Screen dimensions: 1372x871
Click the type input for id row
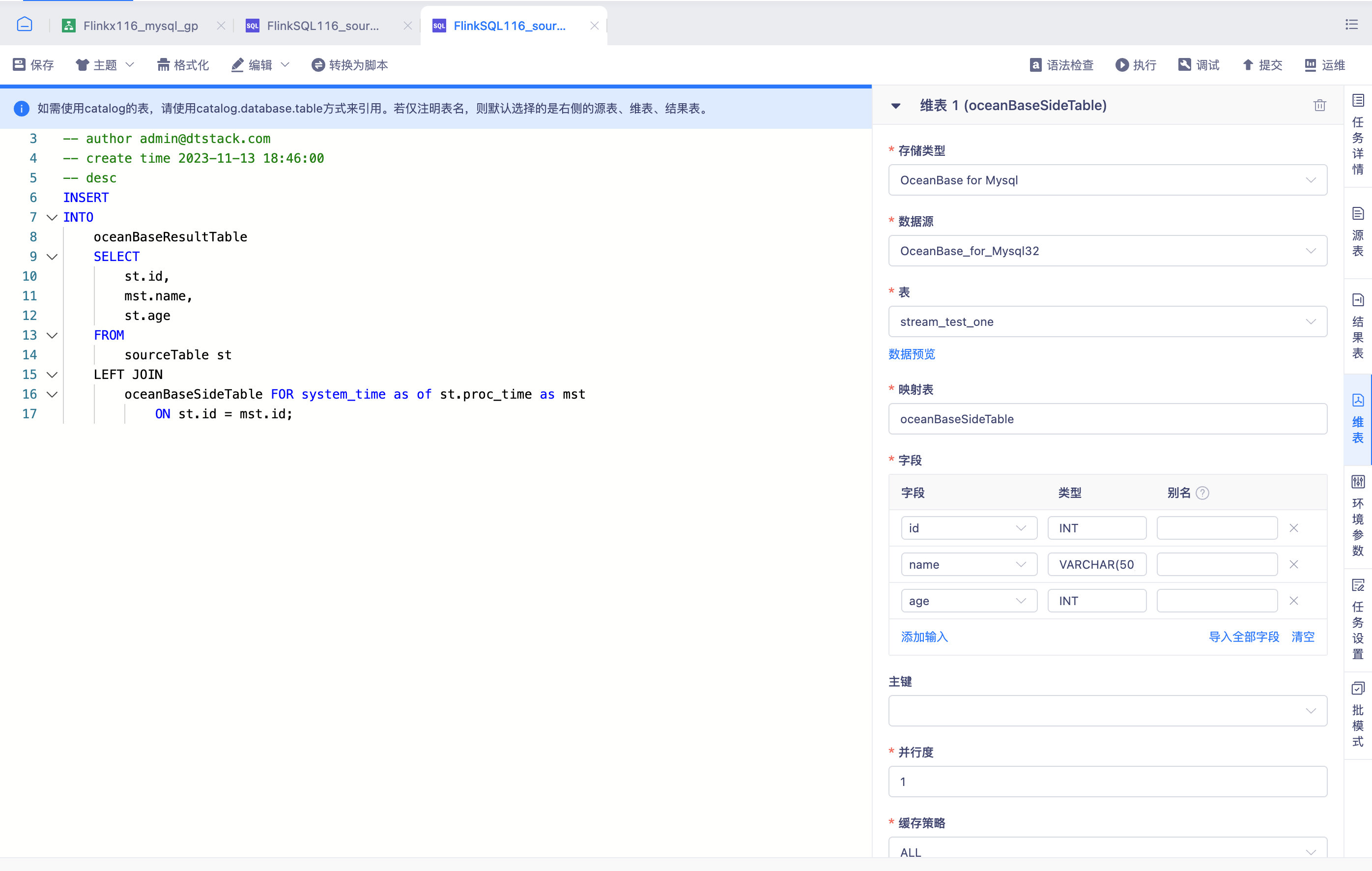coord(1097,528)
